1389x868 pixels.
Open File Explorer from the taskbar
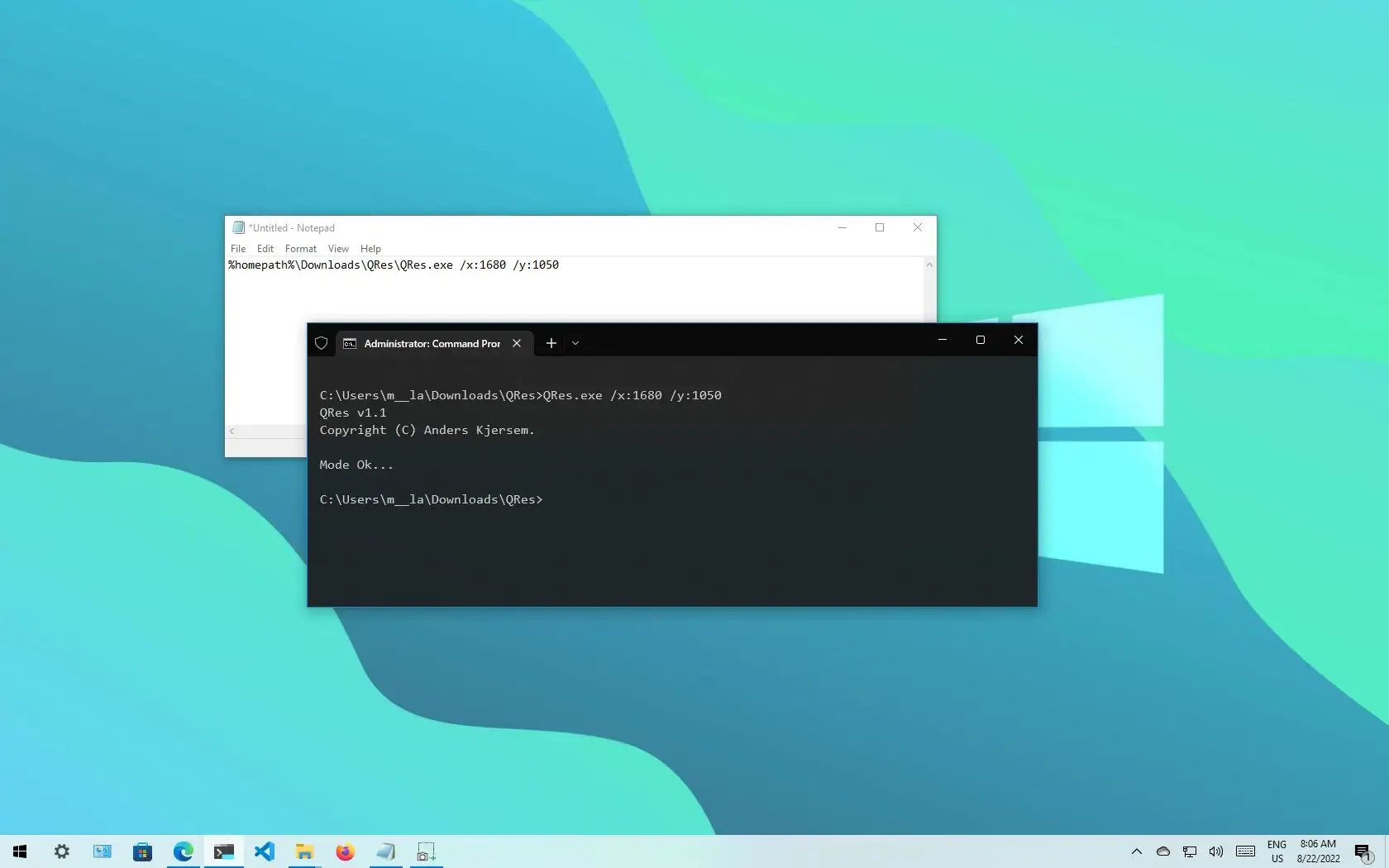point(304,852)
